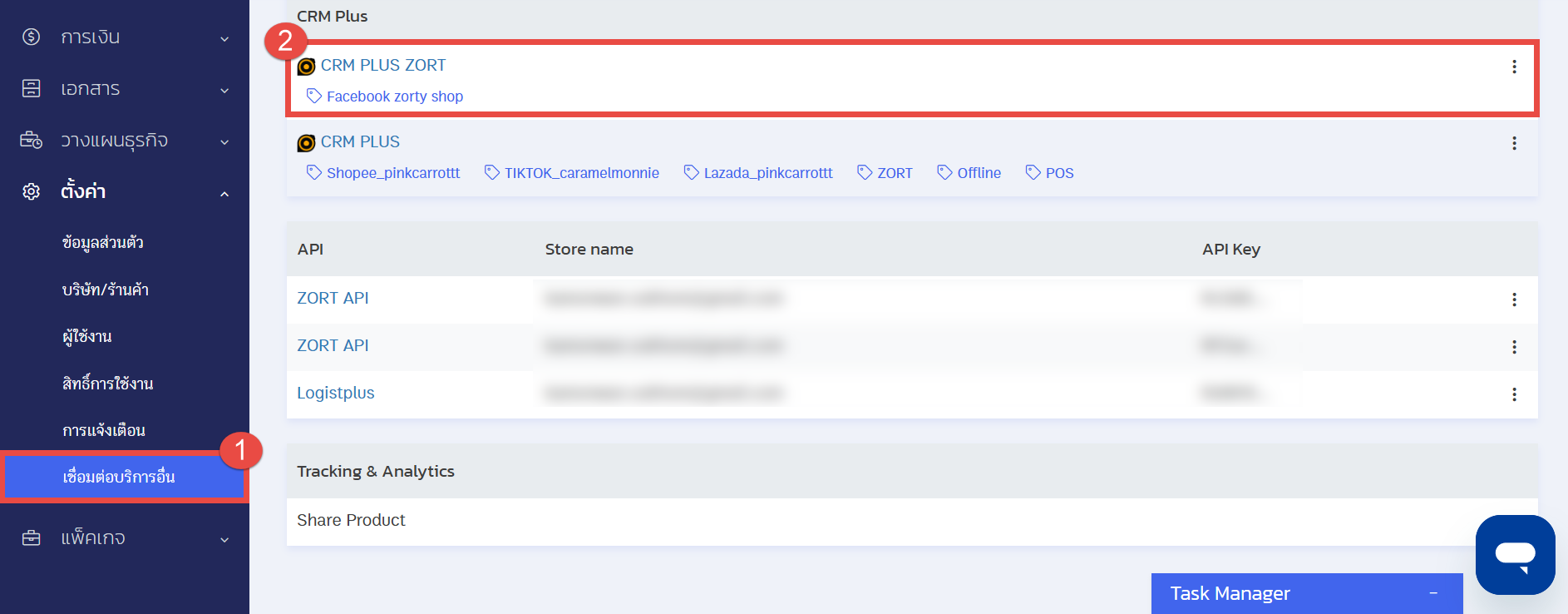Expand the เอกสาร sidebar section
The image size is (1568, 614).
click(x=125, y=89)
